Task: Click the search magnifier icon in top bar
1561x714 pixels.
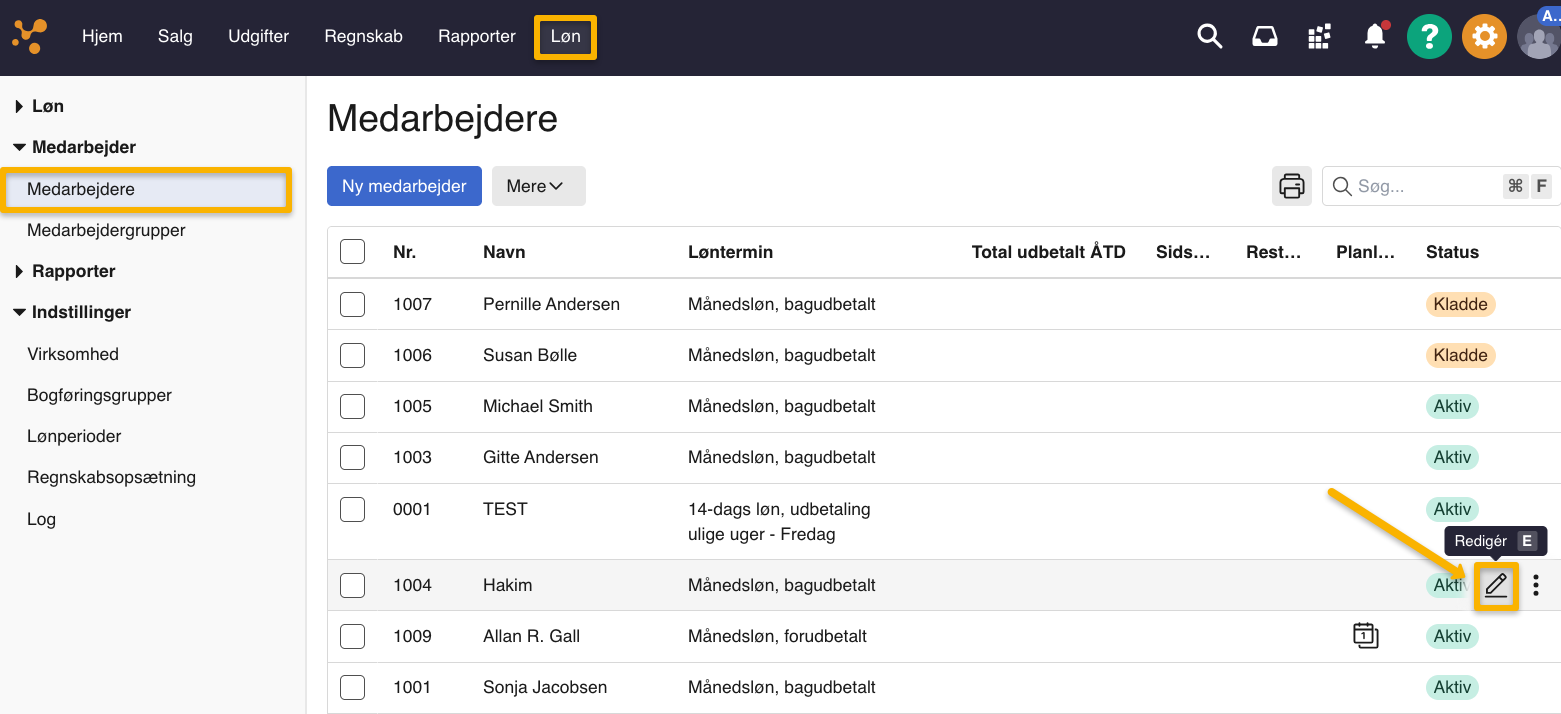Action: point(1210,37)
